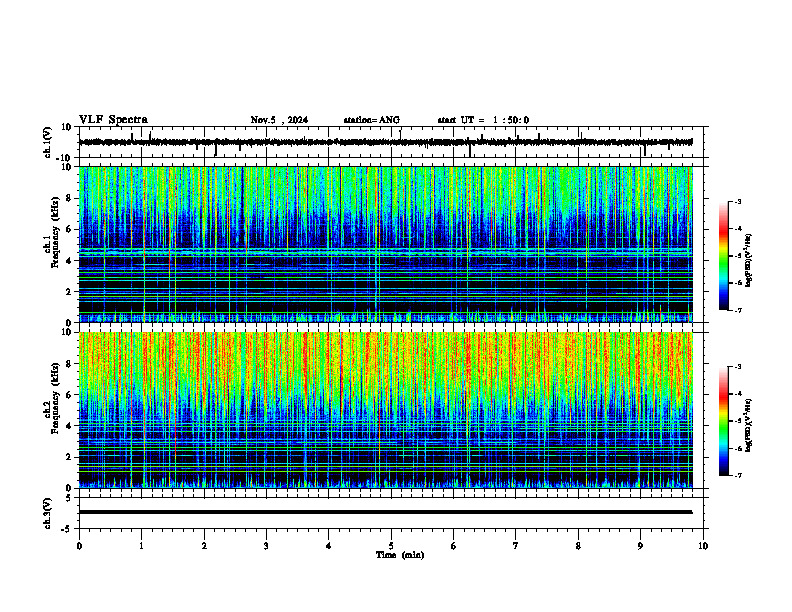Click time axis tick label "7"
Image resolution: width=792 pixels, height=612 pixels.
[x=516, y=546]
